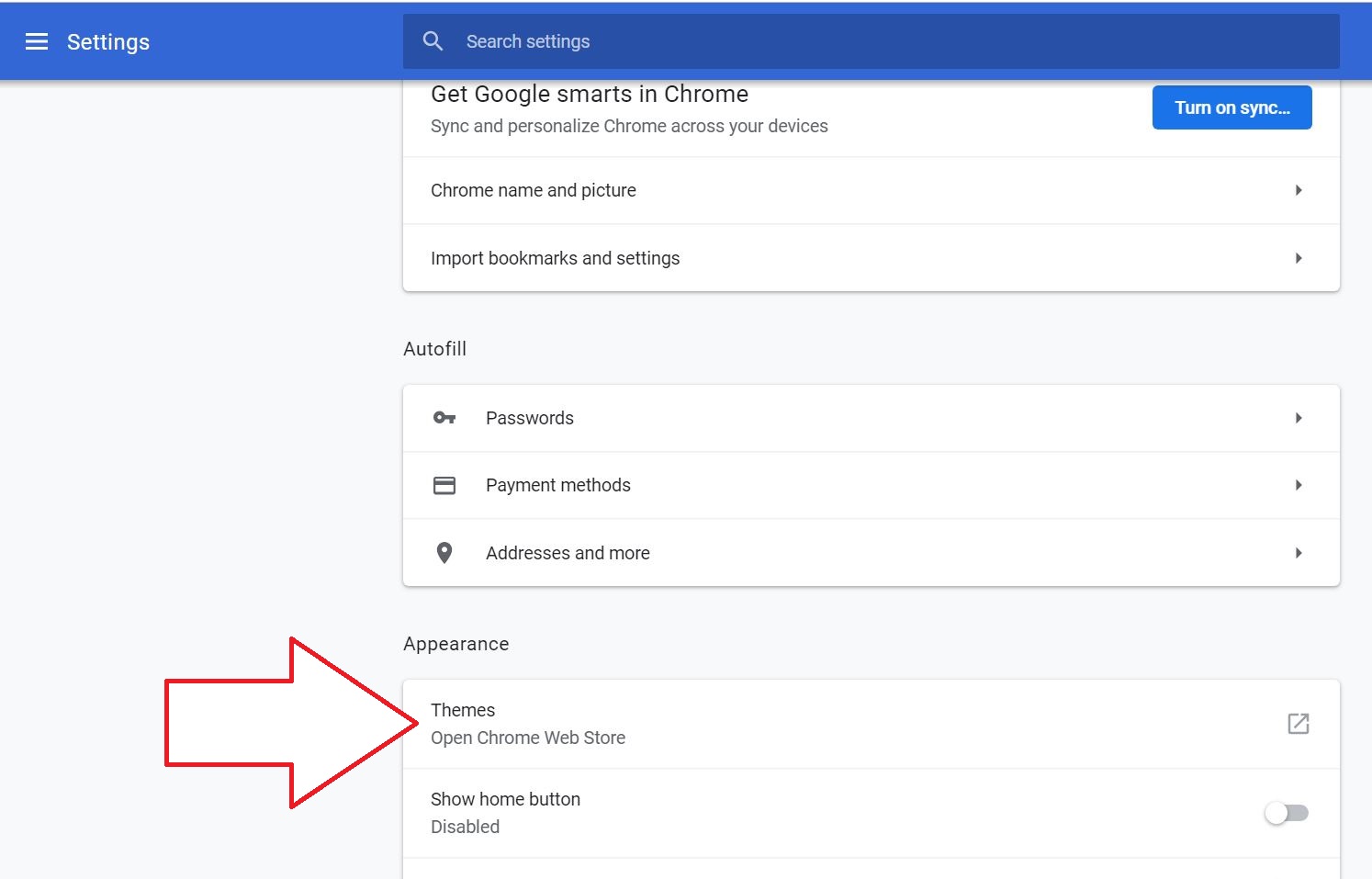Expand arrow on Addresses and more row
This screenshot has height=879, width=1372.
tap(1298, 553)
